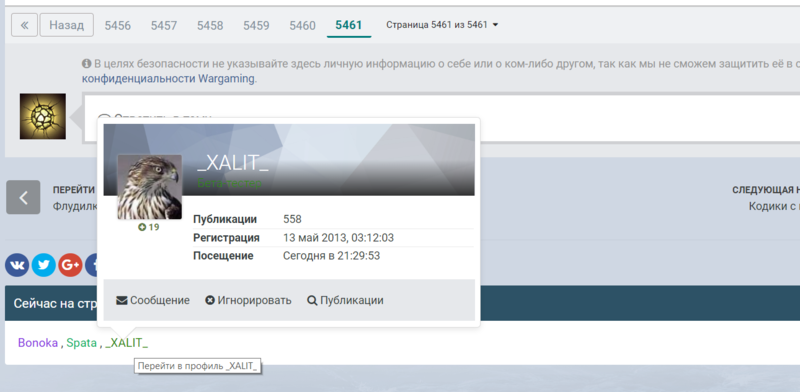Image resolution: width=800 pixels, height=392 pixels.
Task: Open Bonoka user profile link
Action: pos(38,343)
